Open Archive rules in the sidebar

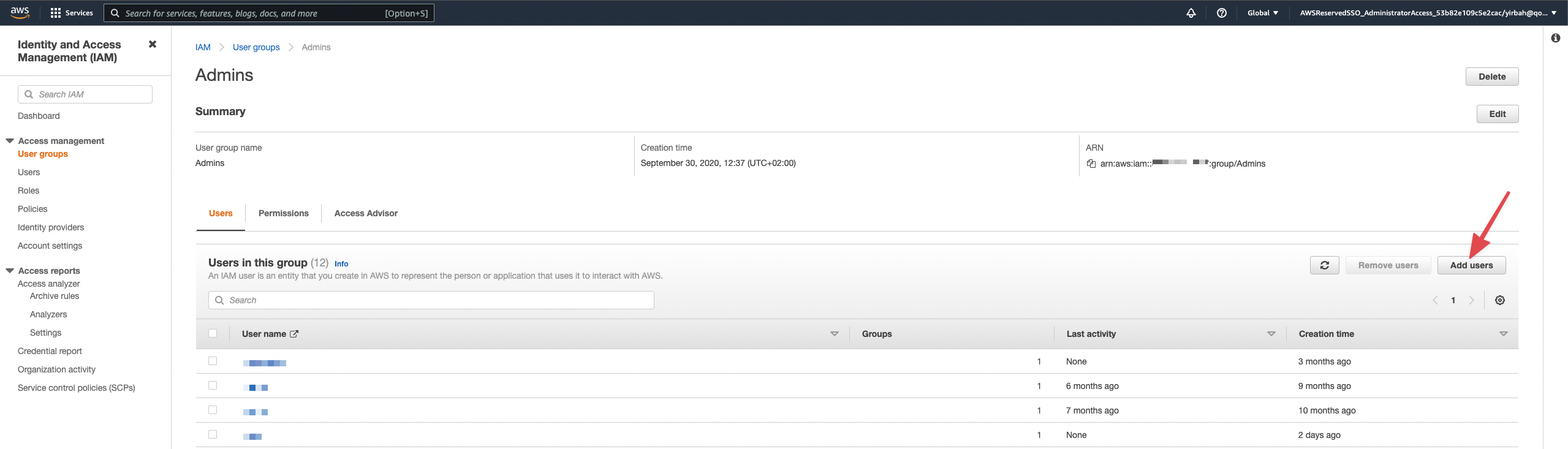pos(55,296)
